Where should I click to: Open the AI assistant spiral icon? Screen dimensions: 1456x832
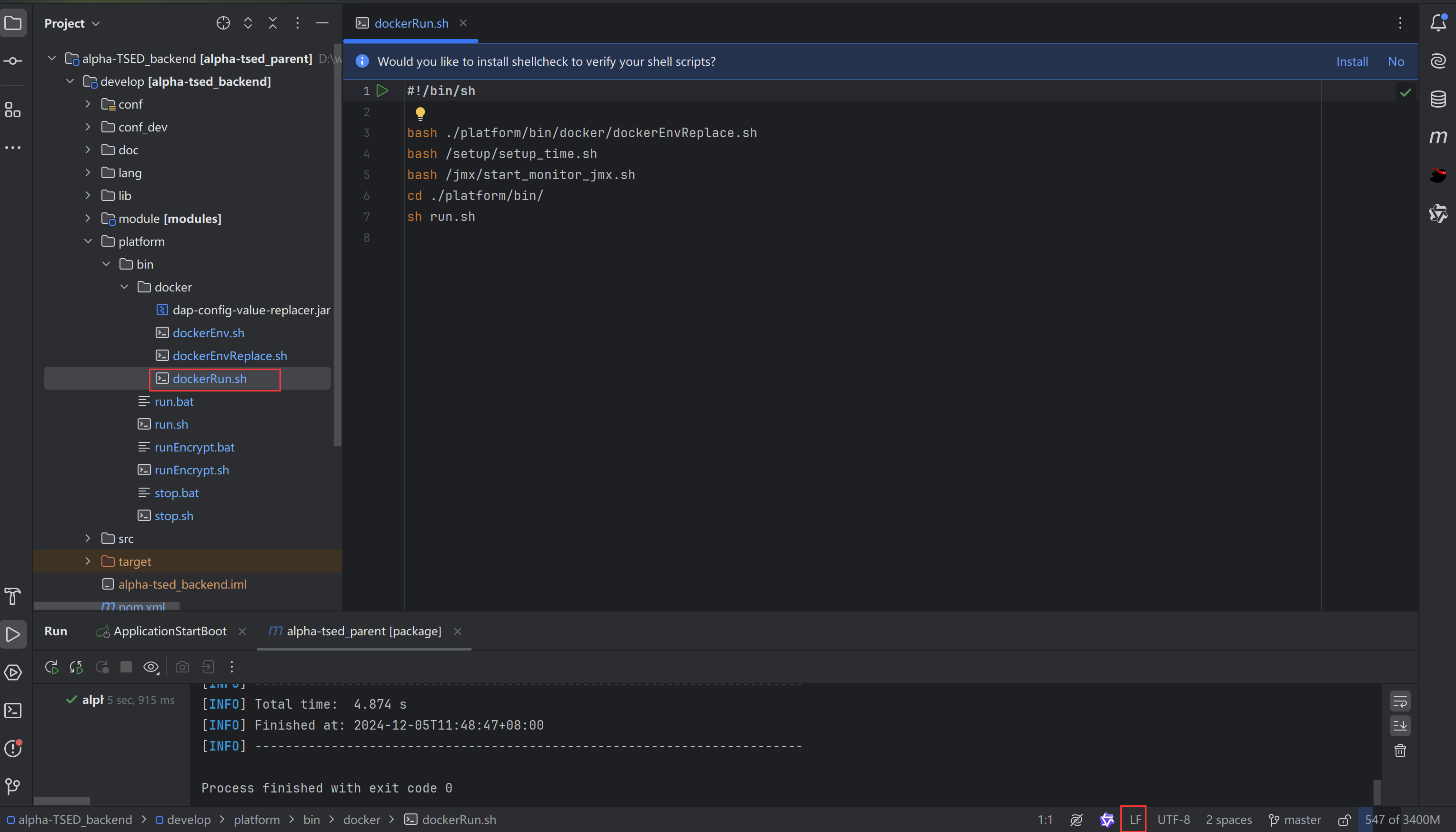click(x=1438, y=61)
